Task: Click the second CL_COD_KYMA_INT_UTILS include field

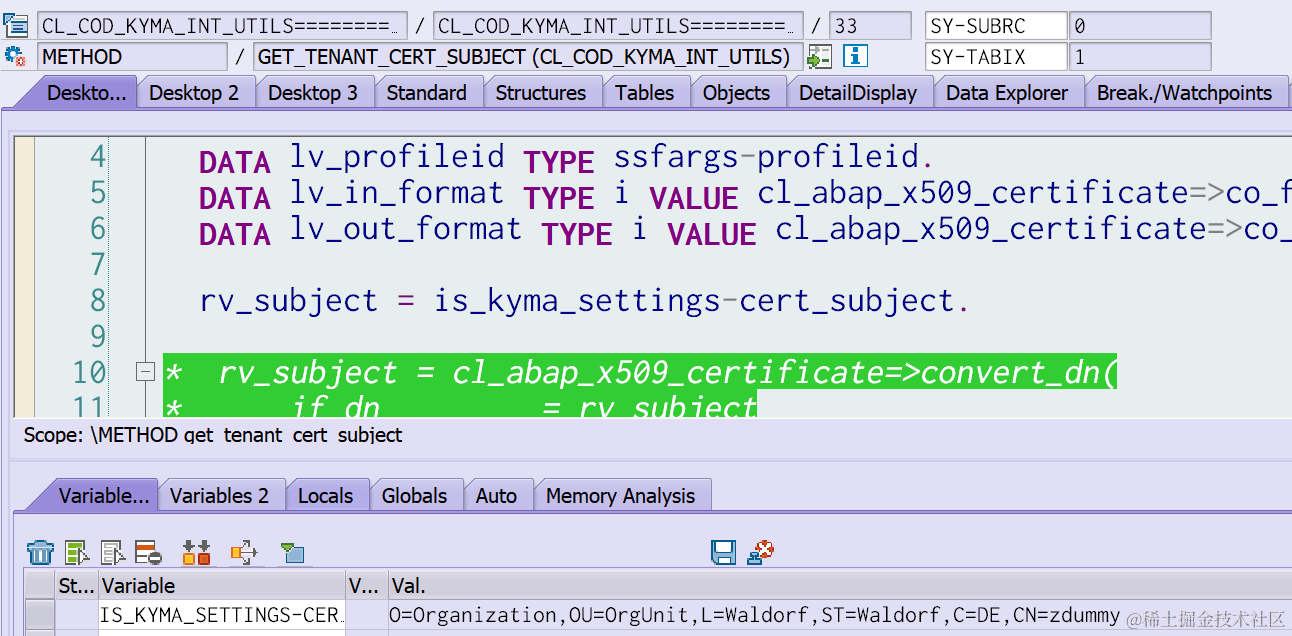Action: click(619, 25)
